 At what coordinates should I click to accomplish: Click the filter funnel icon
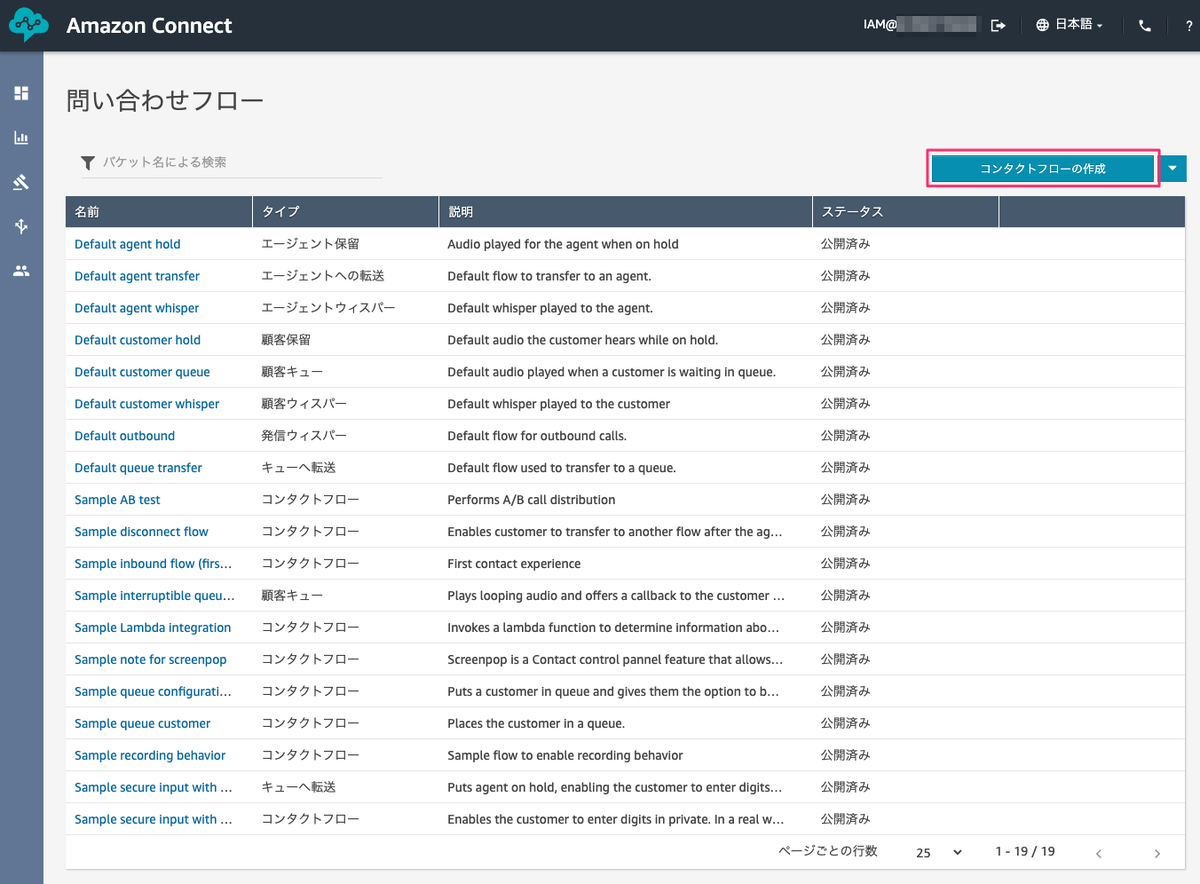88,162
